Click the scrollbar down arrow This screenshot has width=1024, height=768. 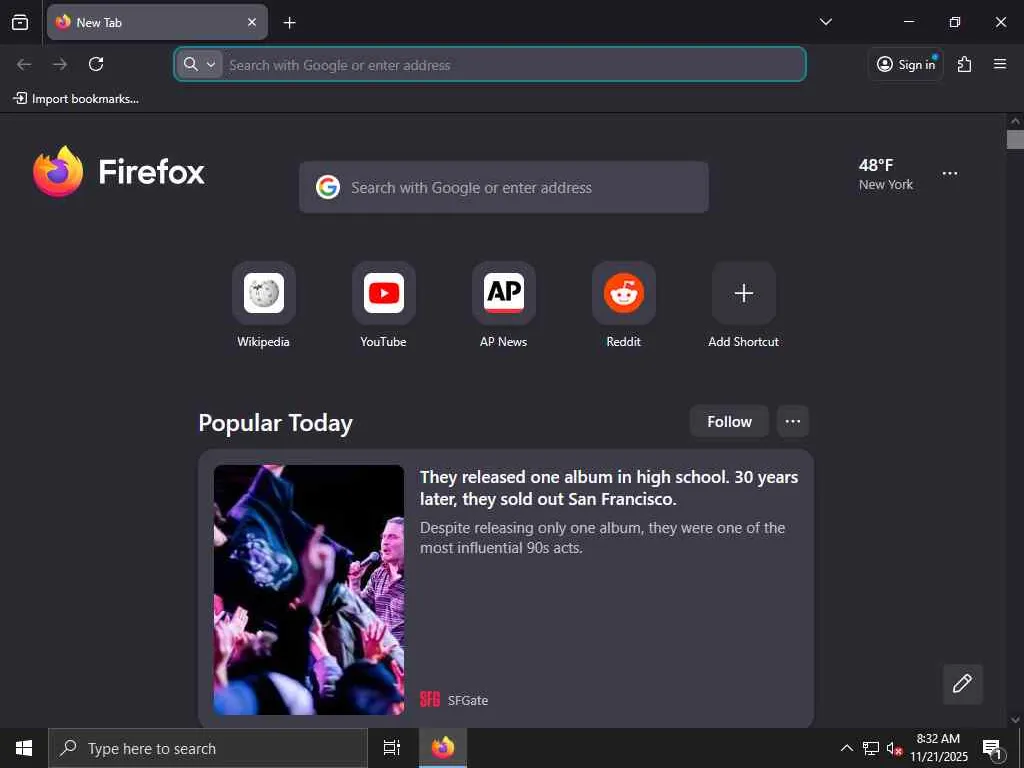pos(1015,720)
